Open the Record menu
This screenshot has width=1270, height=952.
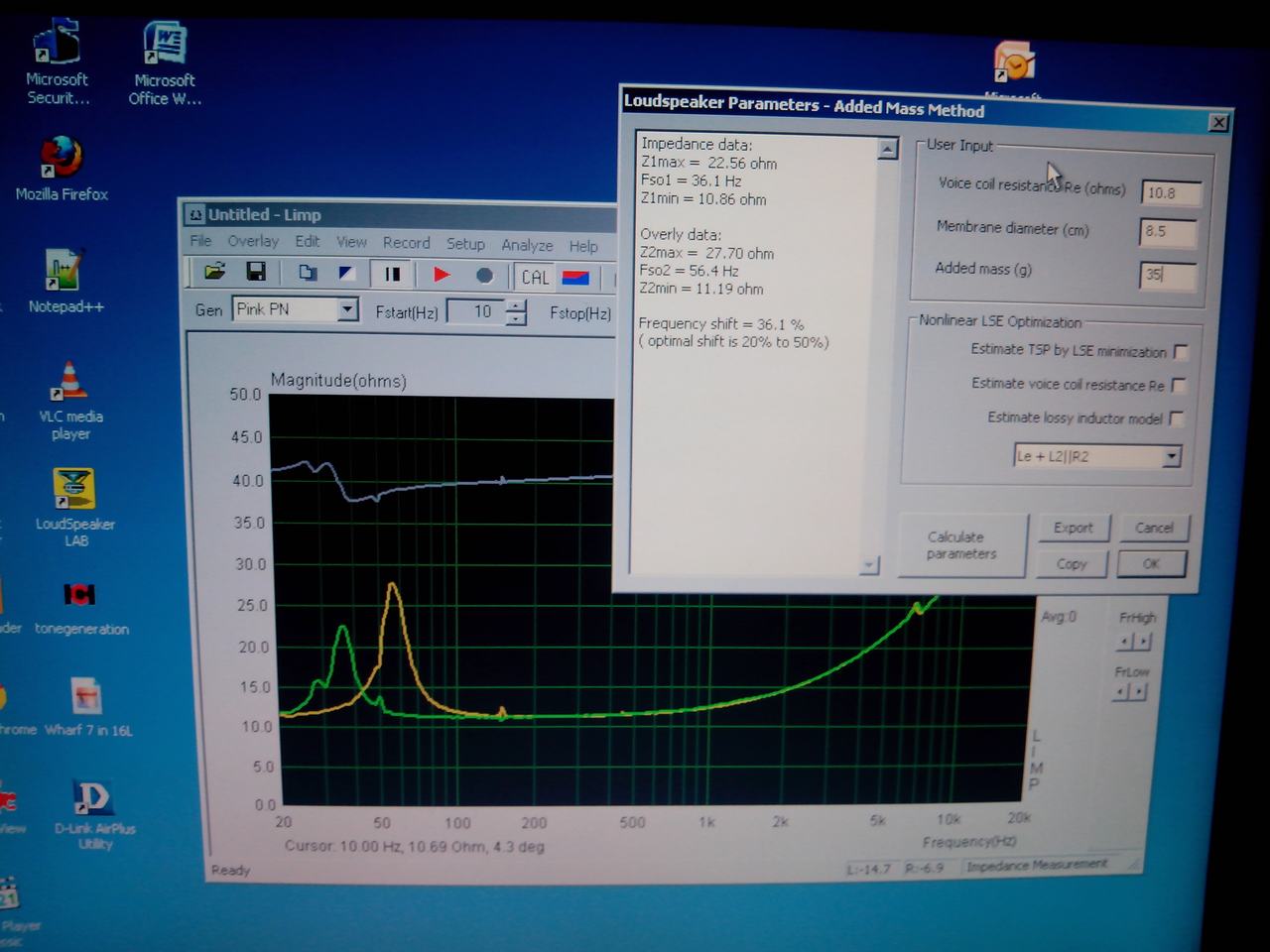pos(407,243)
